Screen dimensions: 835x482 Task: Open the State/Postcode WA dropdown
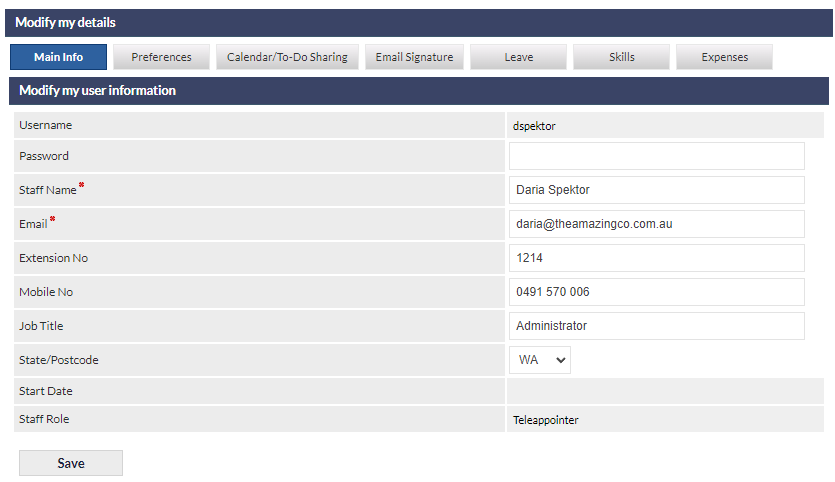coord(540,360)
